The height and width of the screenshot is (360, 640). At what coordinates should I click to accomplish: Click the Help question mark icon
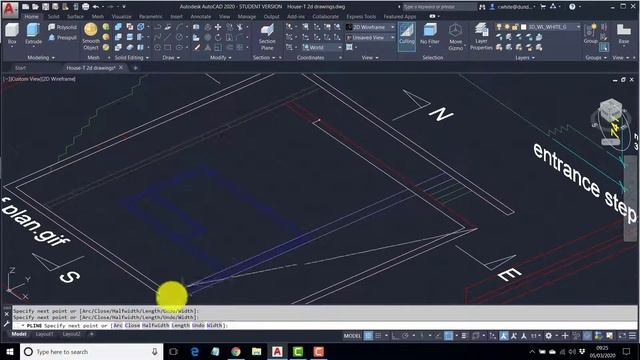(572, 7)
